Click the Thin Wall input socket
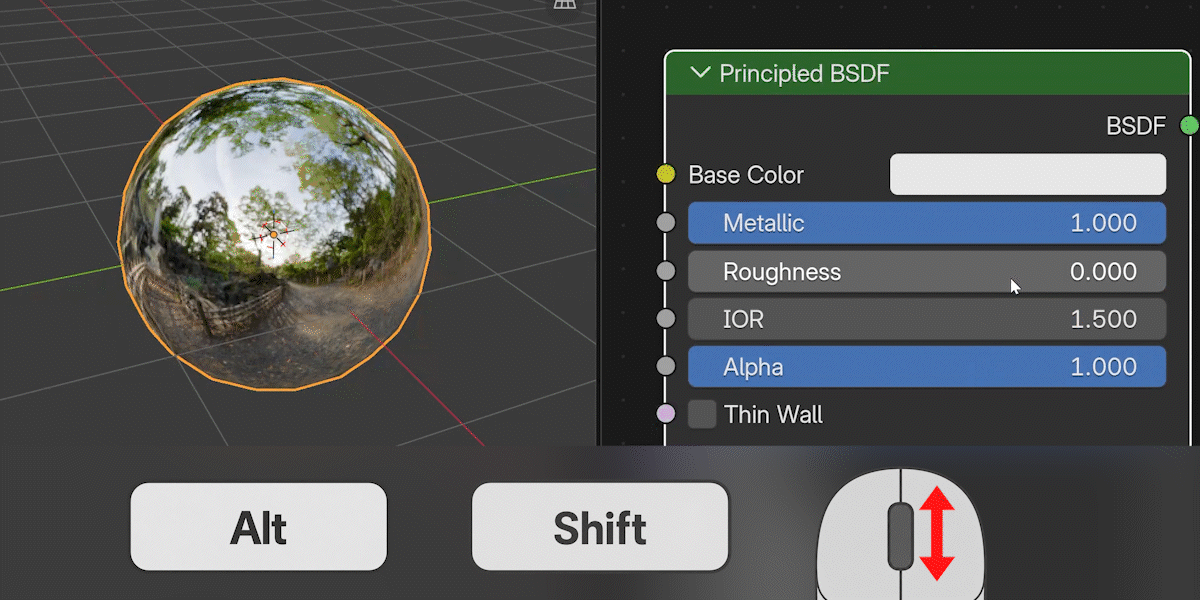Viewport: 1200px width, 600px height. coord(666,414)
